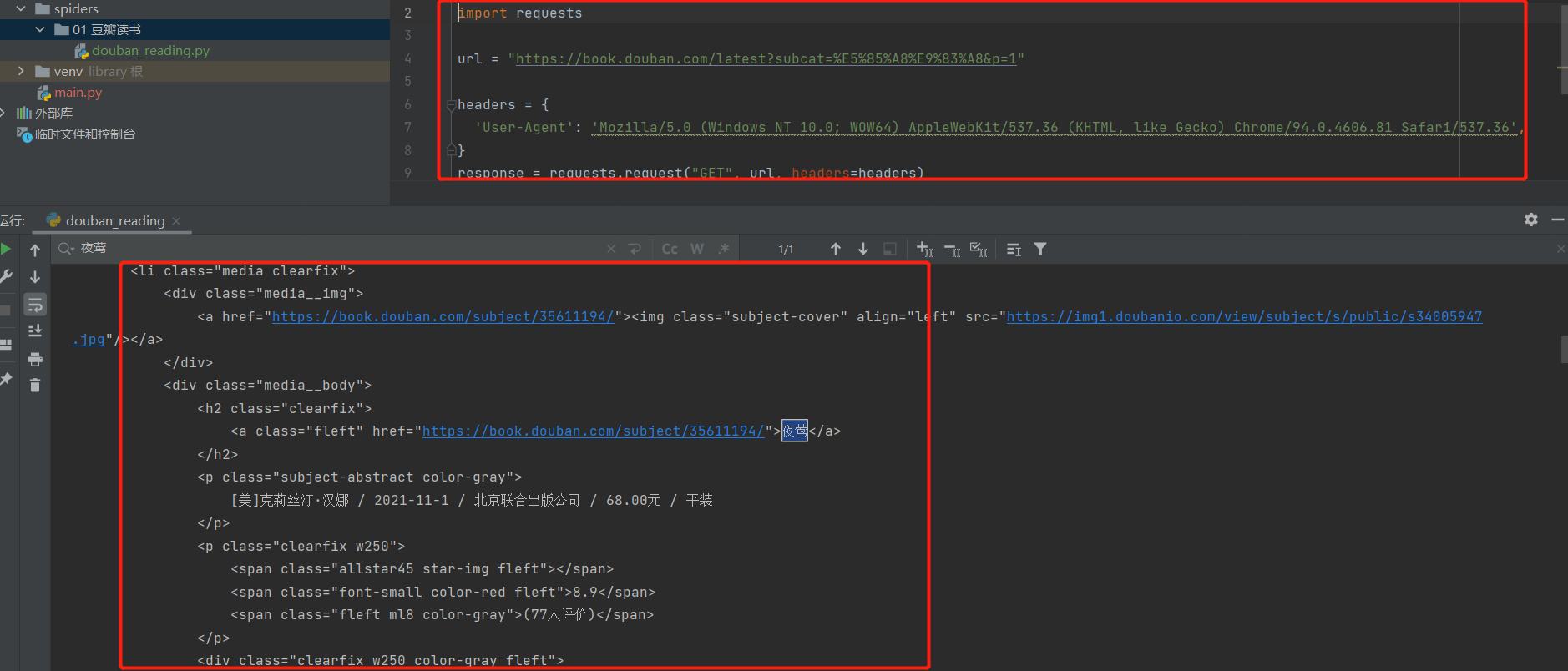Print the console output
The height and width of the screenshot is (671, 1568).
coord(35,359)
